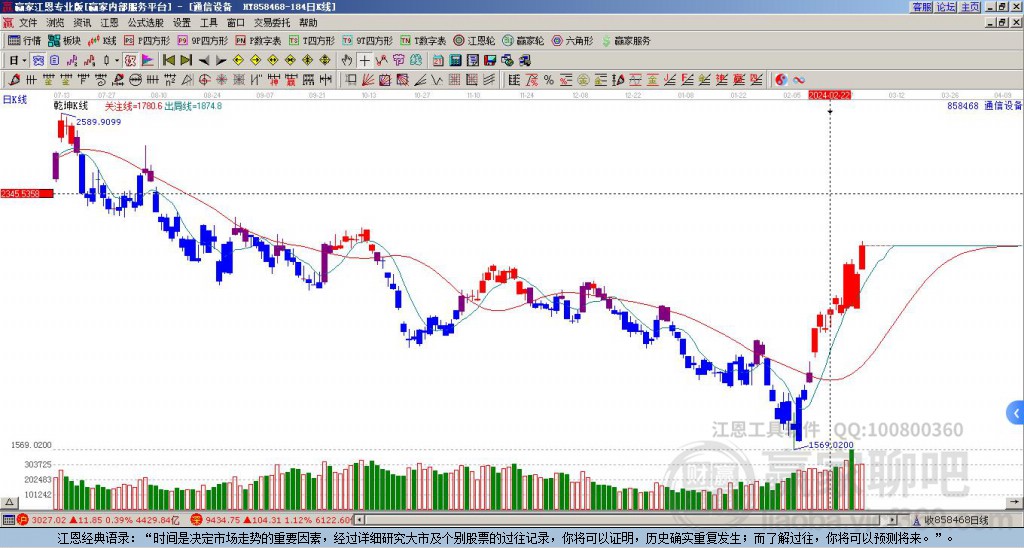Viewport: 1024px width, 548px height.
Task: Click the first yellow diamond left-arrow icon
Action: point(238,60)
